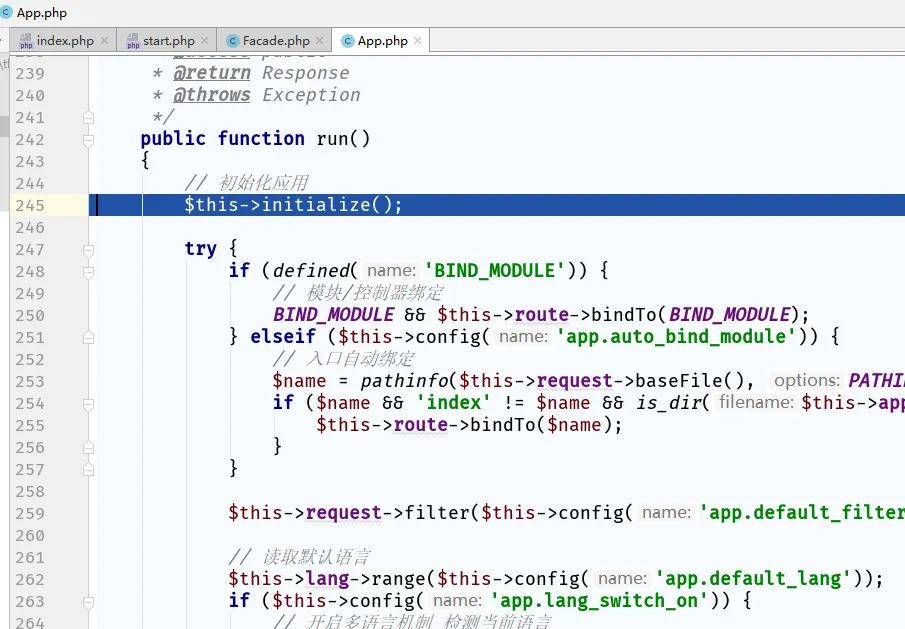Collapse the run() function at line 242
The height and width of the screenshot is (629, 905).
coord(88,139)
